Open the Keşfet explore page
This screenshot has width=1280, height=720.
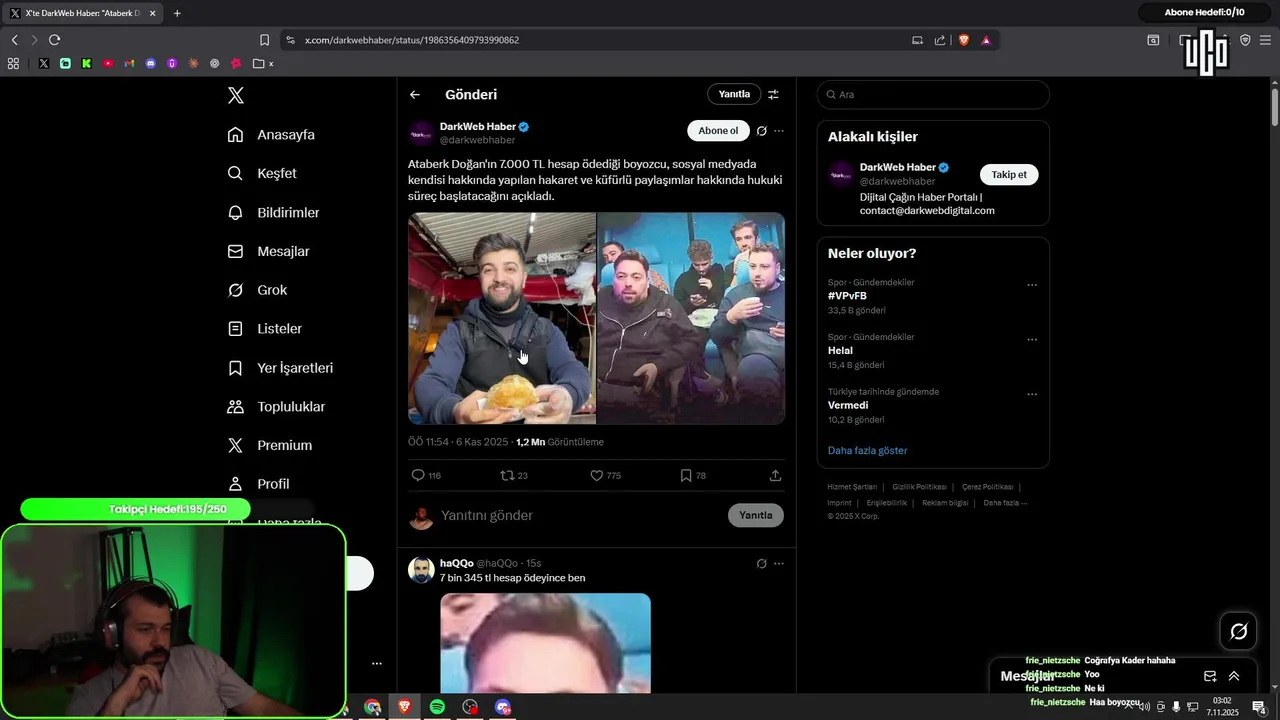coord(262,173)
